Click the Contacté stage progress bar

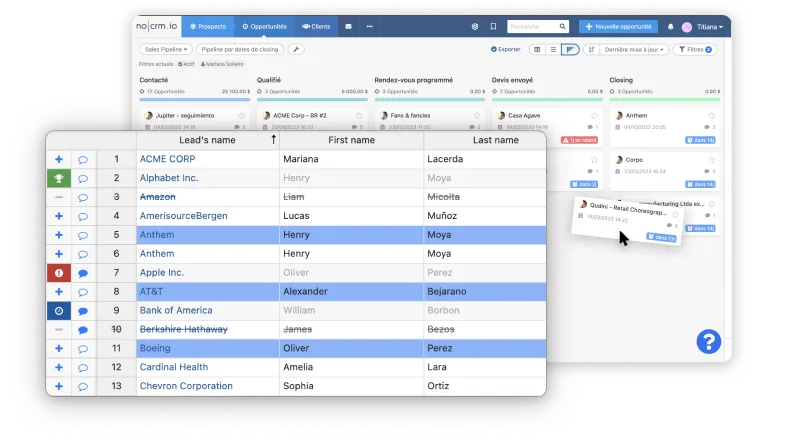pyautogui.click(x=195, y=100)
